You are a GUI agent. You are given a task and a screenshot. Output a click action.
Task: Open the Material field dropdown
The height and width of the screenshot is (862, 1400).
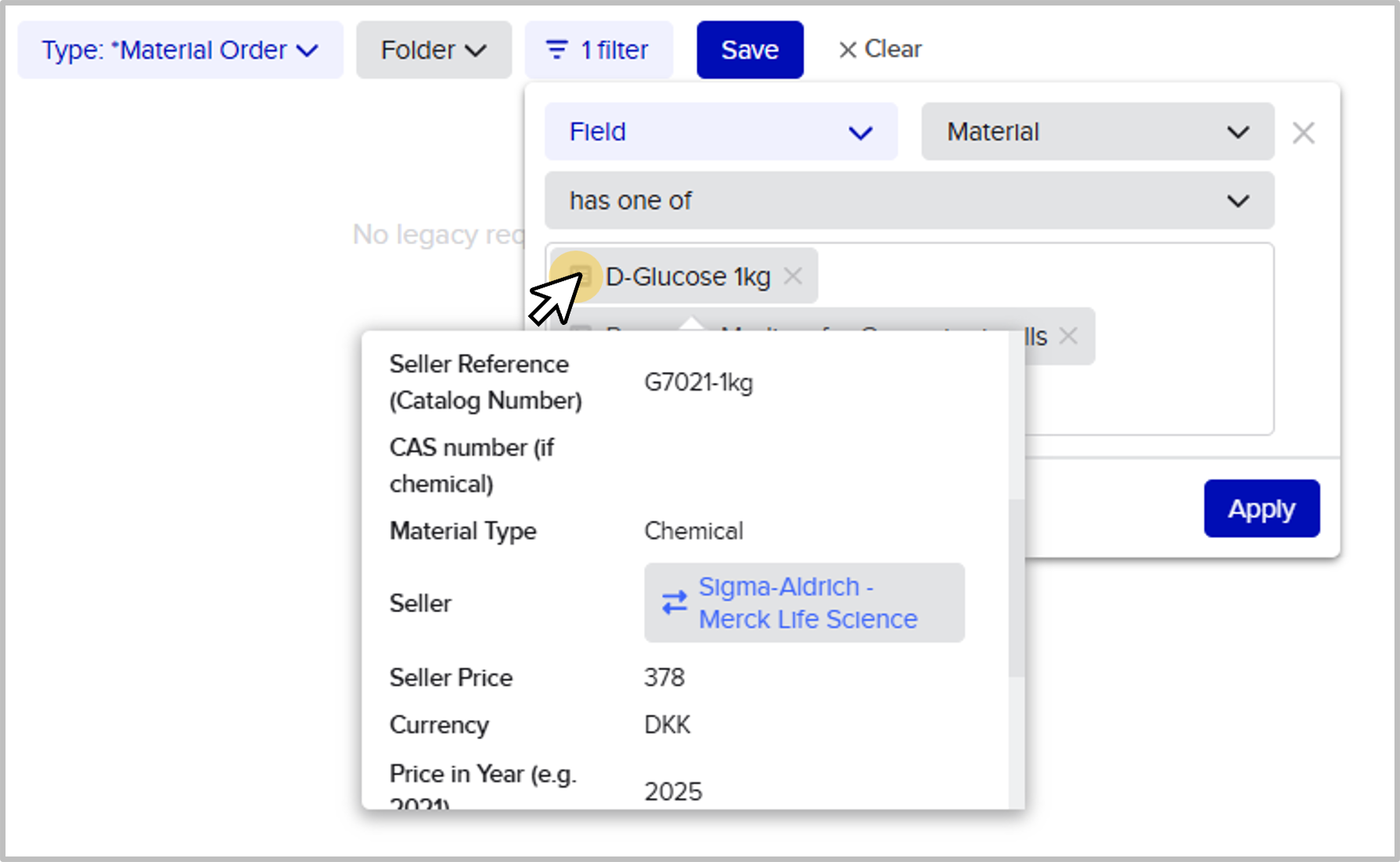[x=1097, y=132]
